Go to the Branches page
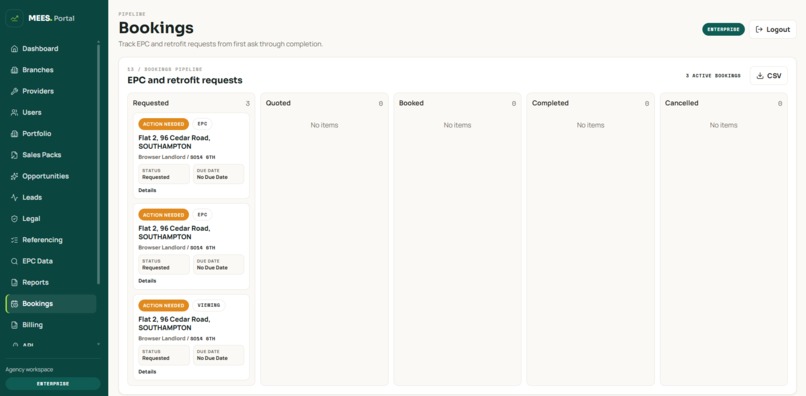The image size is (806, 396). 51,70
